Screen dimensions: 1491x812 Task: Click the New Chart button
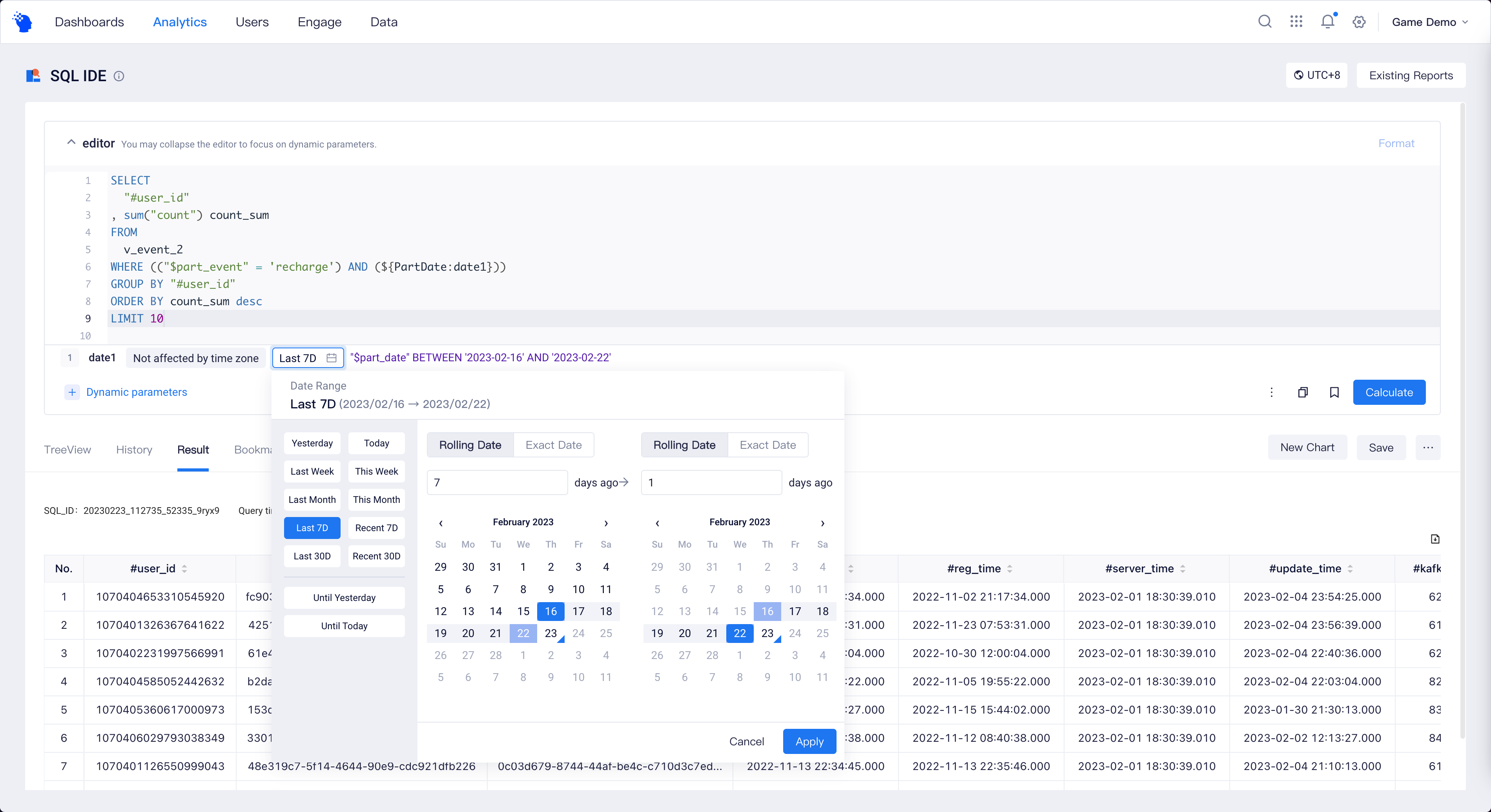click(x=1307, y=447)
